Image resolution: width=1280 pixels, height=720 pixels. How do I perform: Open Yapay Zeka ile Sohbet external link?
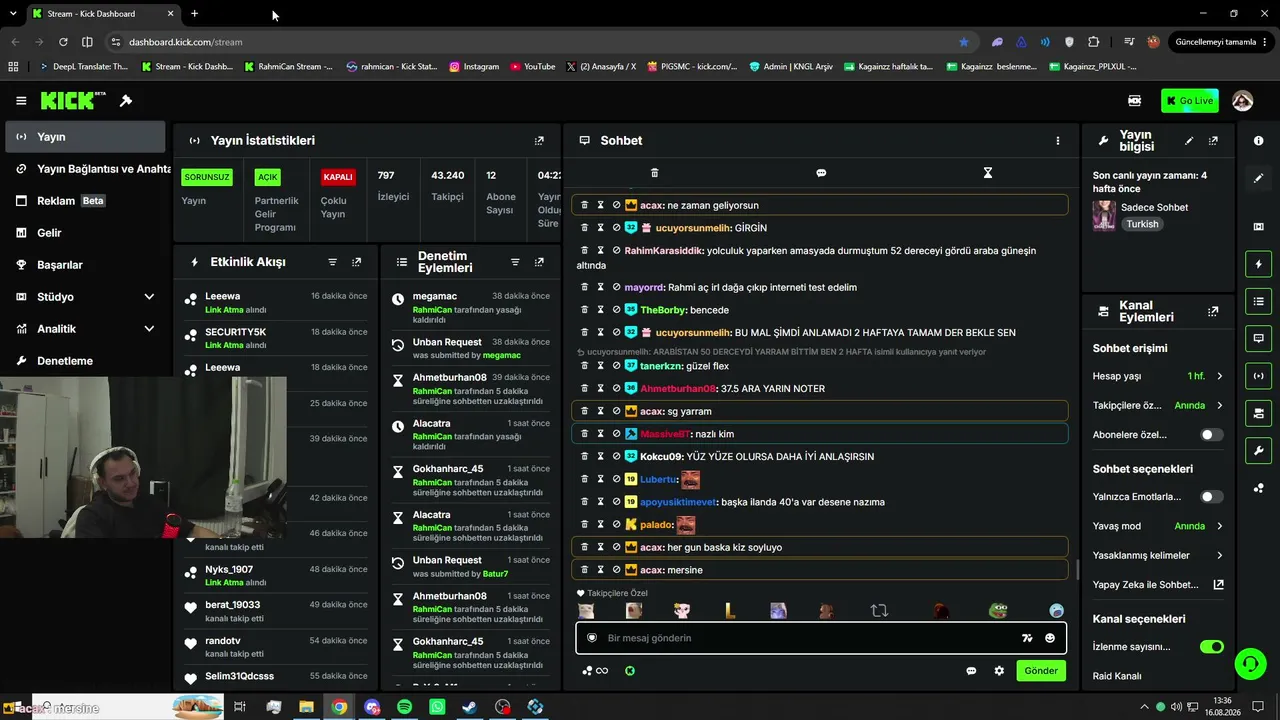point(1218,585)
